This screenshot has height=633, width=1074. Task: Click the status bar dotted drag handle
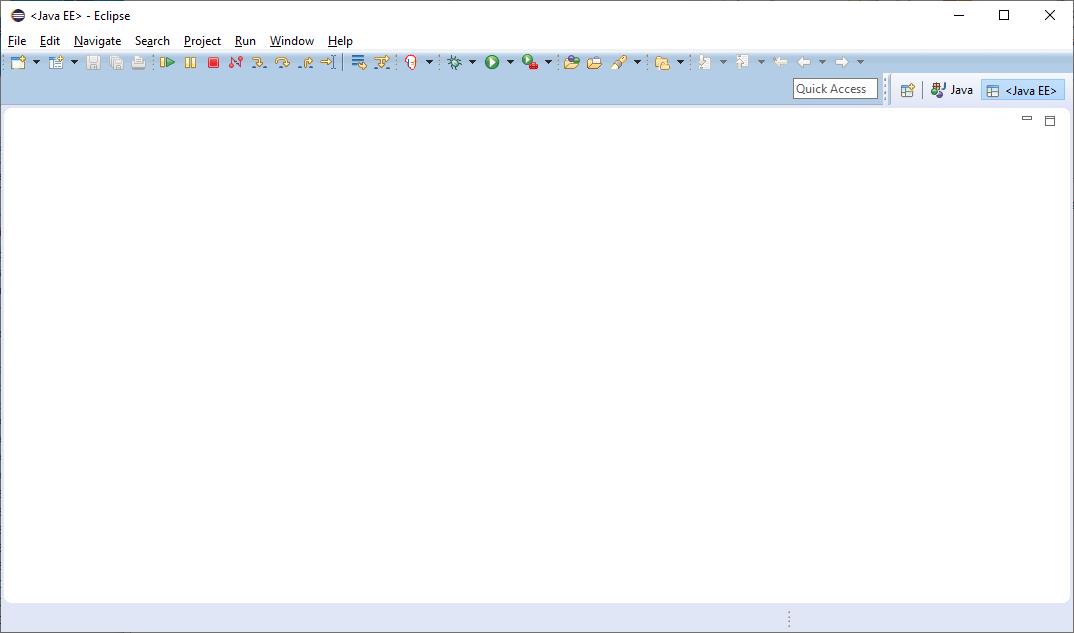click(789, 619)
